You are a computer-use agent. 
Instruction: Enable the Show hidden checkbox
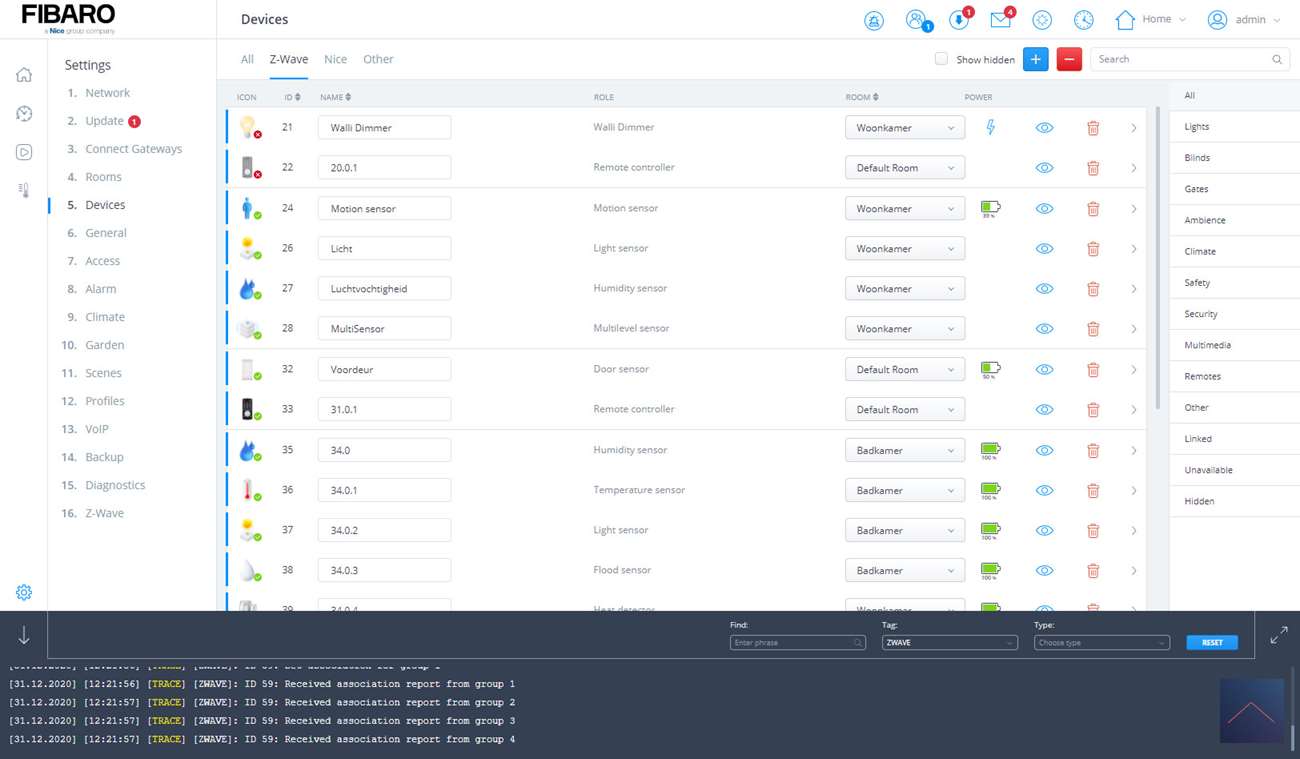[x=941, y=59]
